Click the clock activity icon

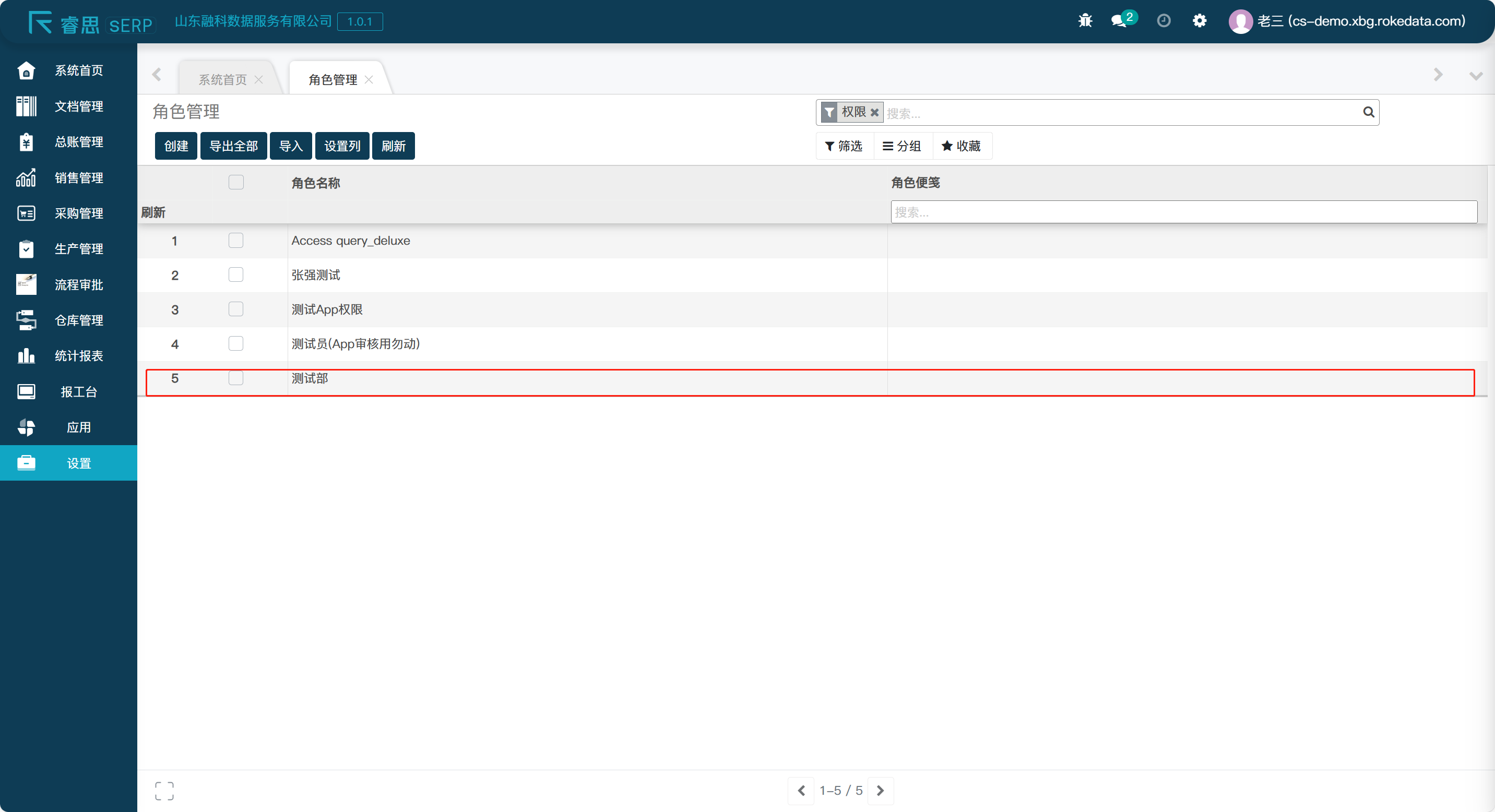[1163, 21]
